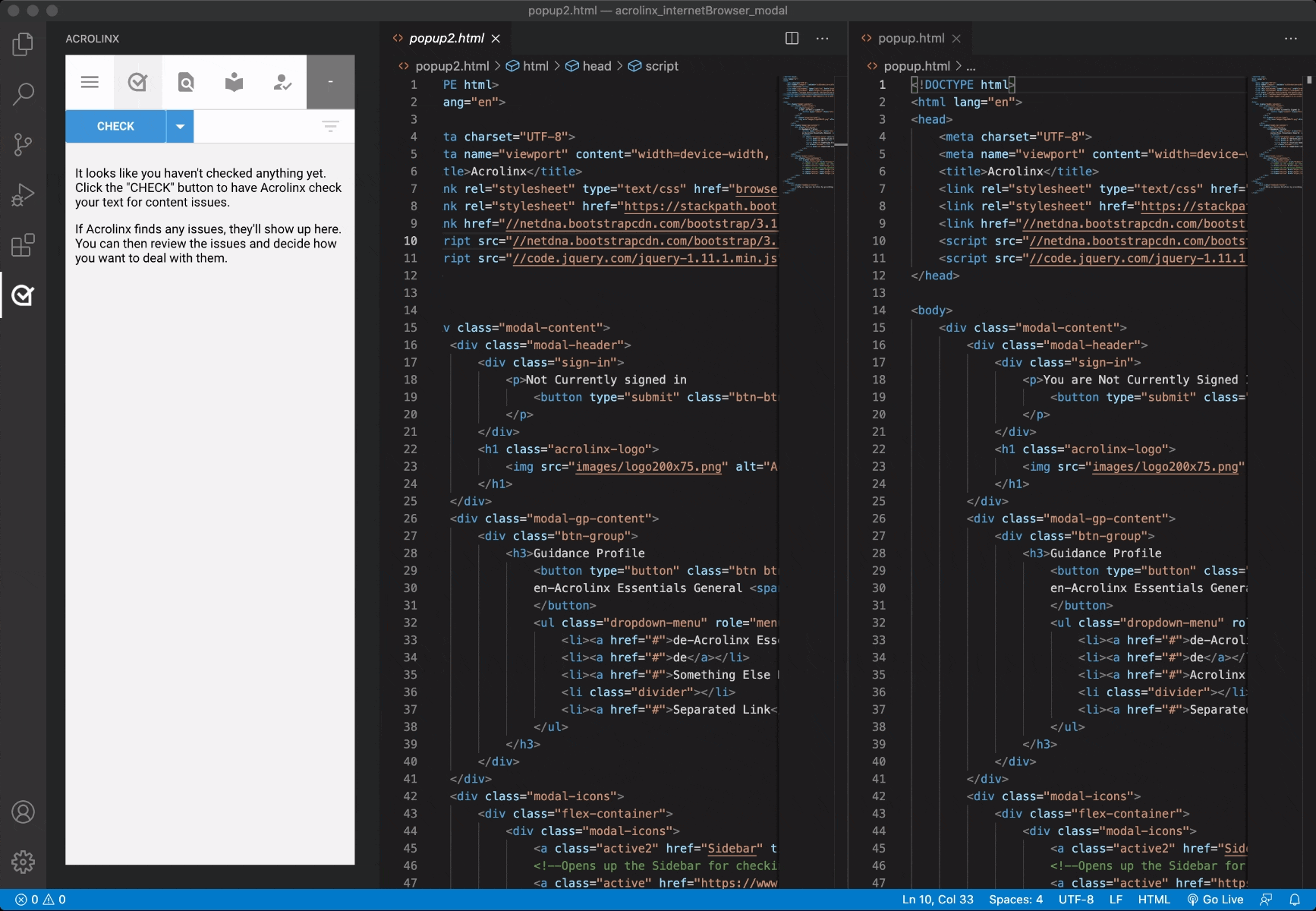Open the Acrolinx document search icon
1316x911 pixels.
(186, 82)
